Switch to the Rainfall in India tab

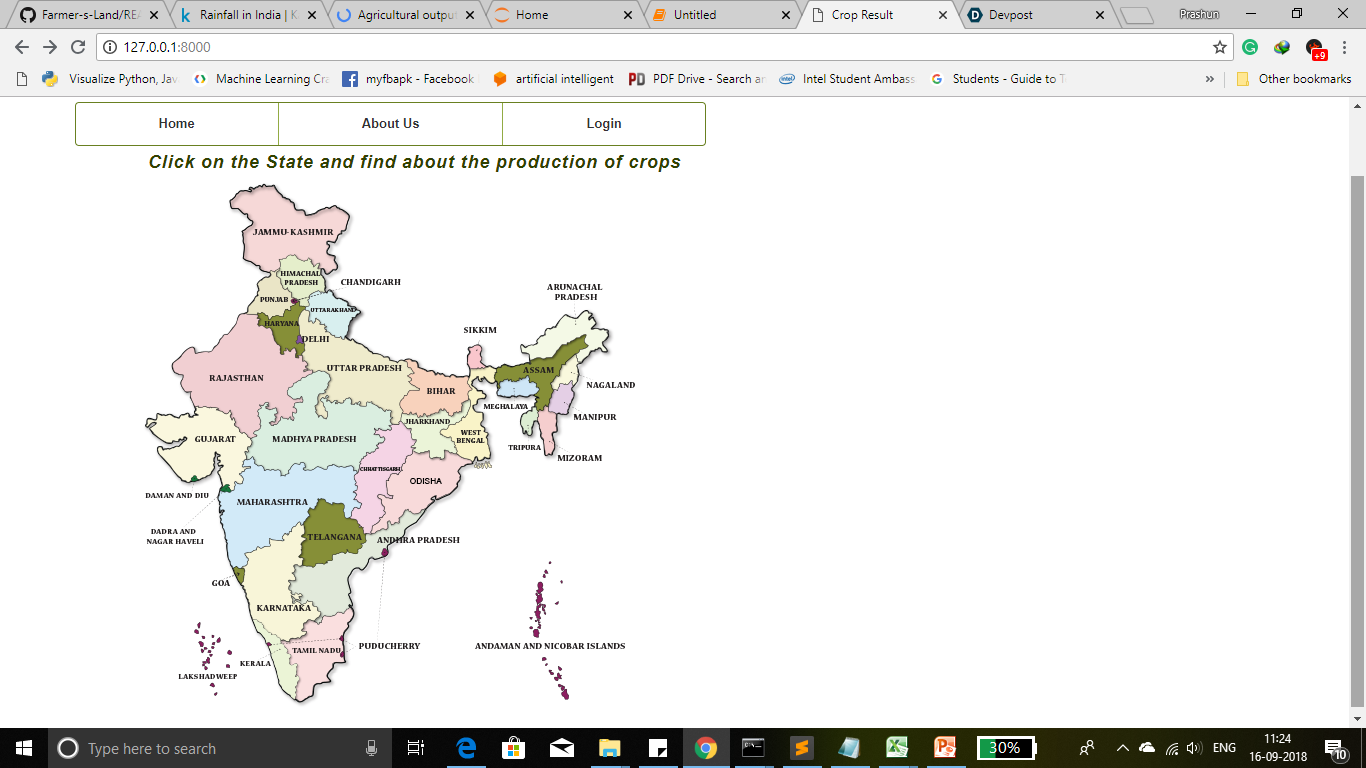(x=240, y=14)
